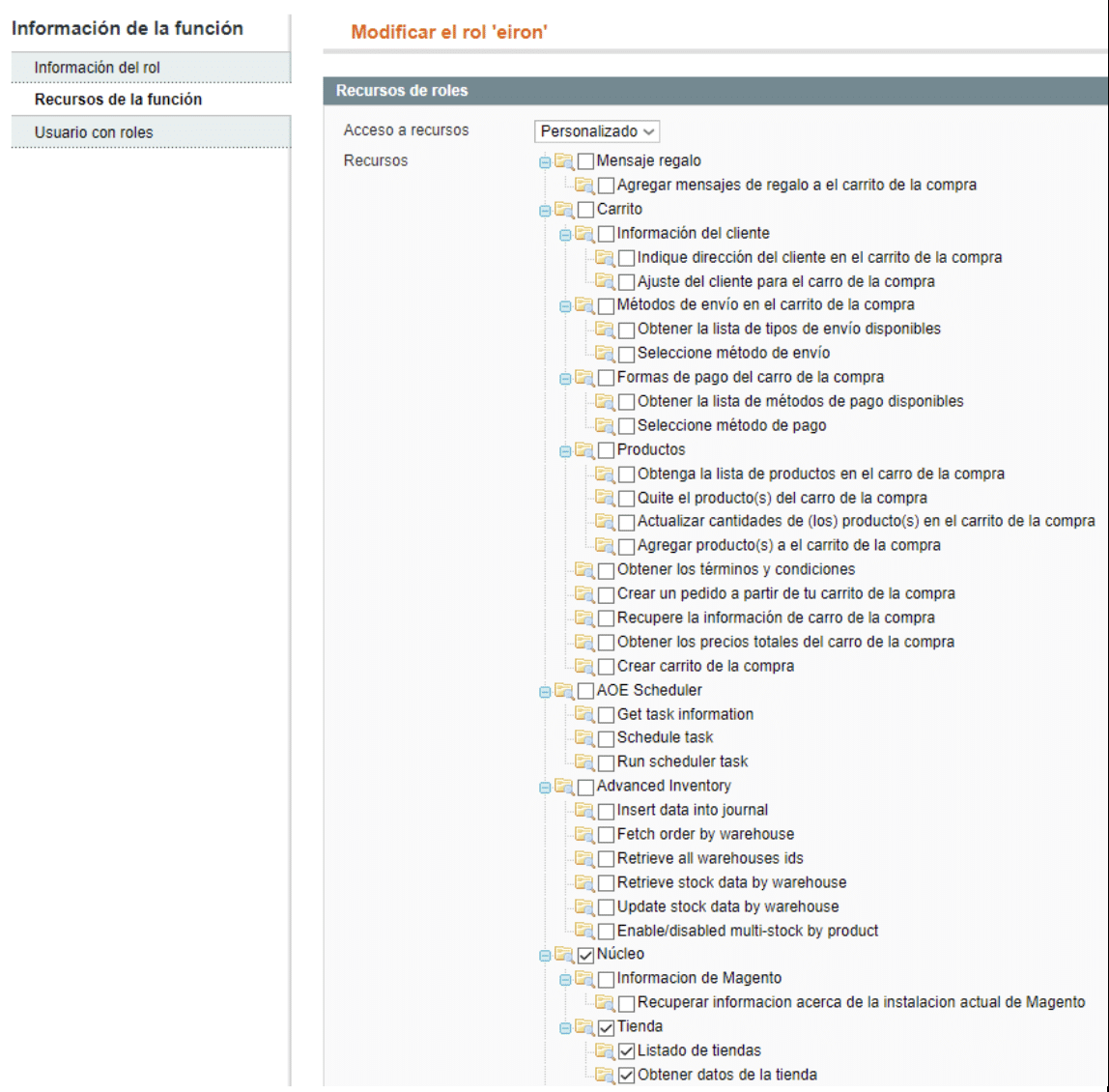Click folder icon beside Listado de tiendas

[605, 1050]
